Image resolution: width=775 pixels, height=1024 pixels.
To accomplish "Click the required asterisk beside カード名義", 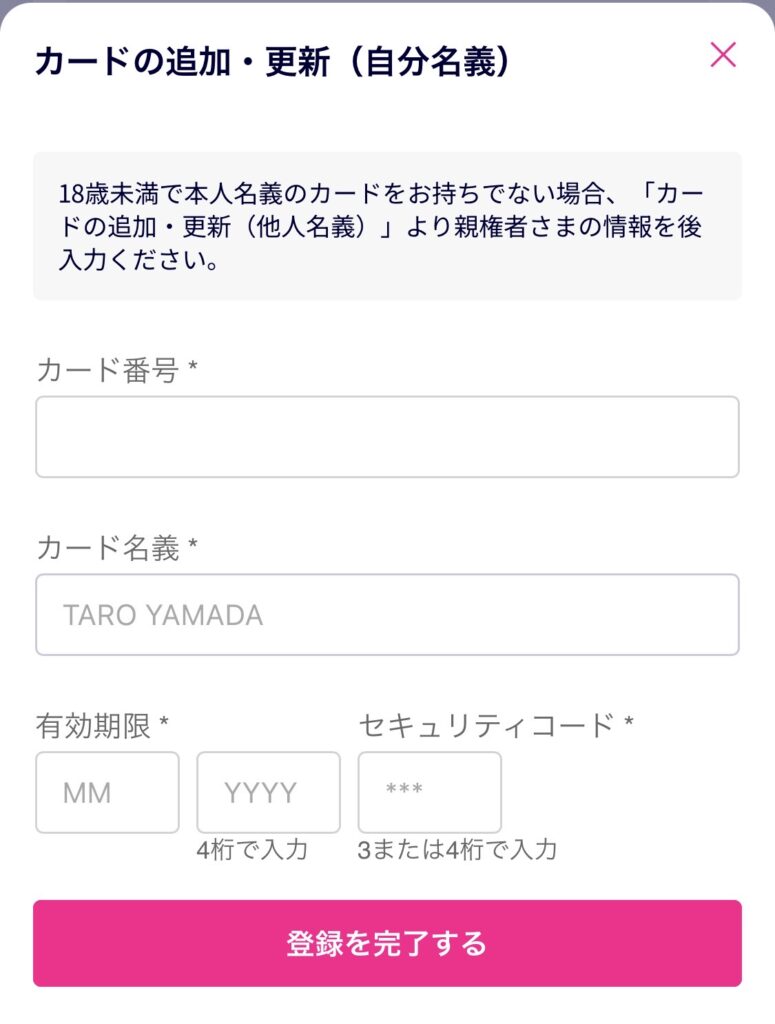I will point(193,546).
